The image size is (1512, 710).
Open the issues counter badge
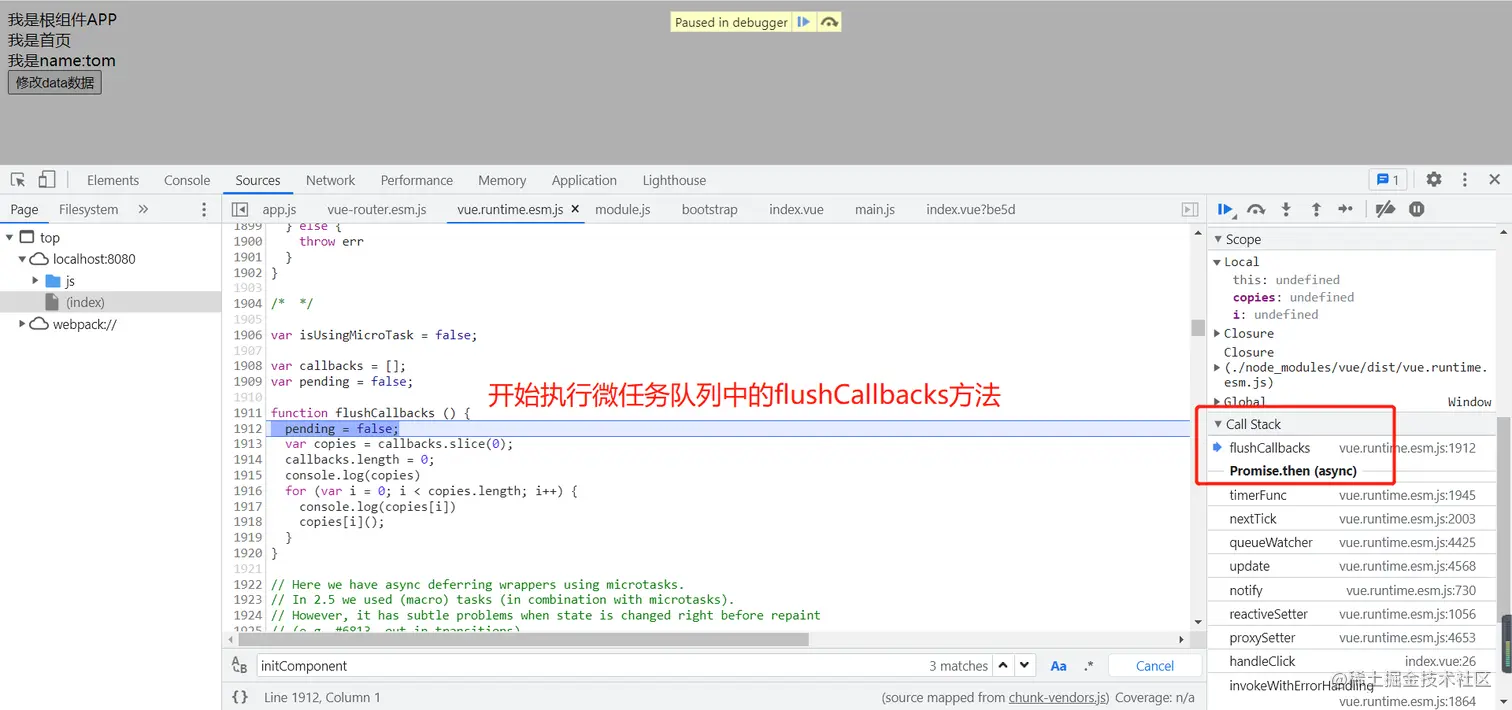click(x=1388, y=180)
